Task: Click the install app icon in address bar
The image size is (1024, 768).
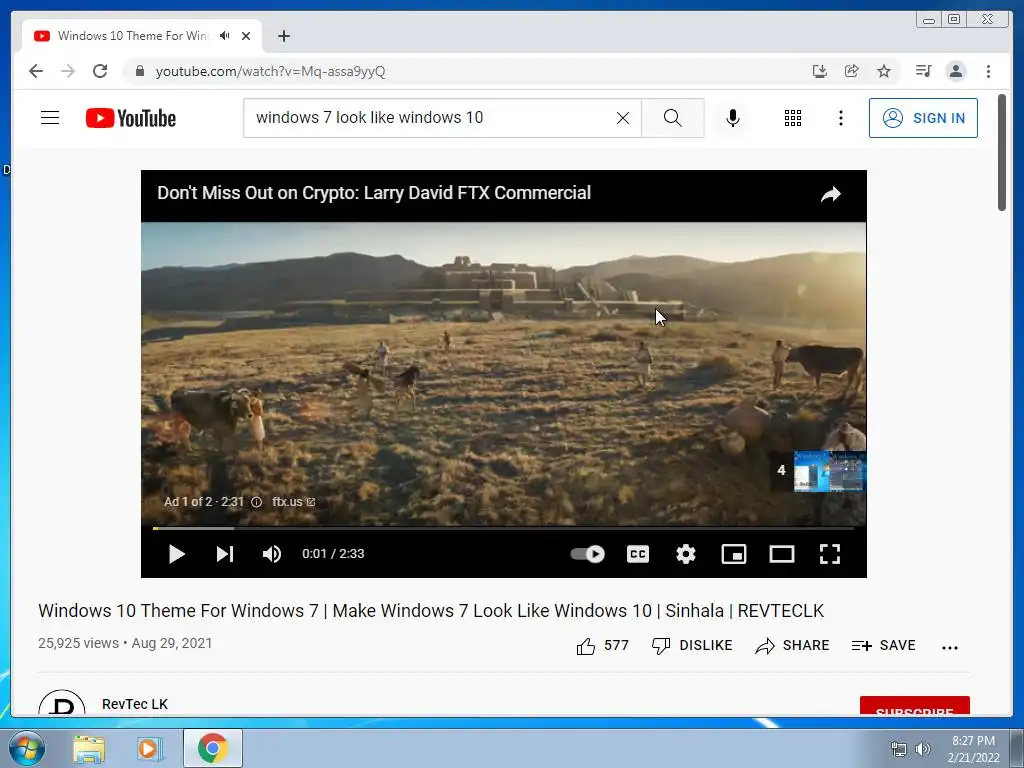Action: [820, 71]
